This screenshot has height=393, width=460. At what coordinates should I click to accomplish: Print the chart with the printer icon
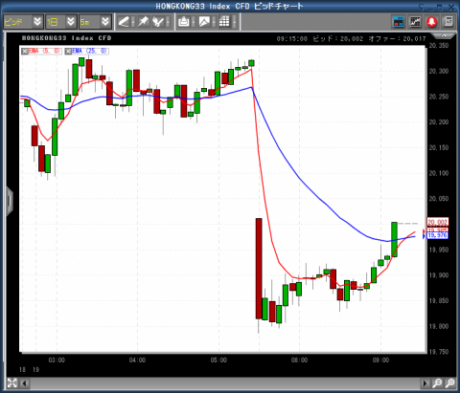tap(184, 22)
